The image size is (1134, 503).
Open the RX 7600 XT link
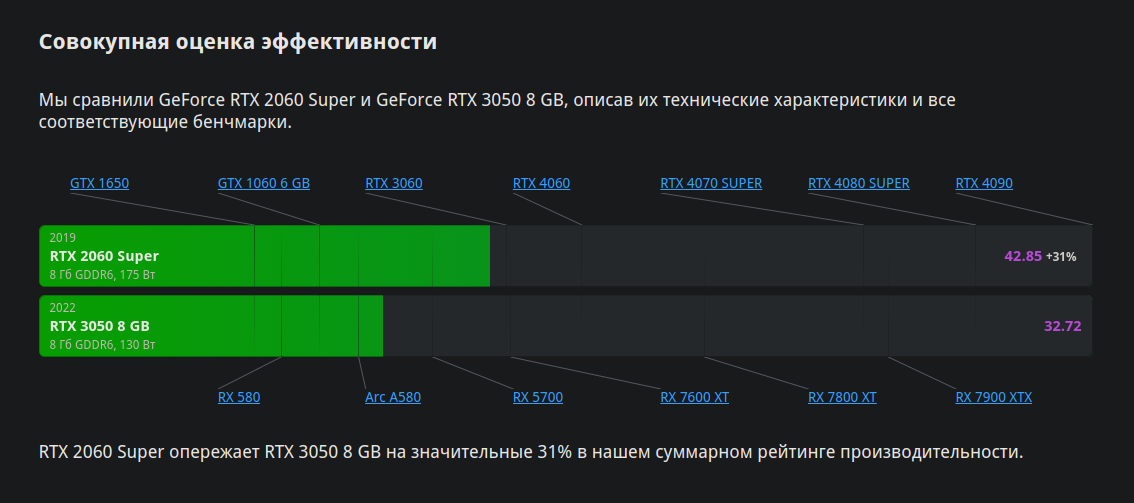(x=694, y=397)
